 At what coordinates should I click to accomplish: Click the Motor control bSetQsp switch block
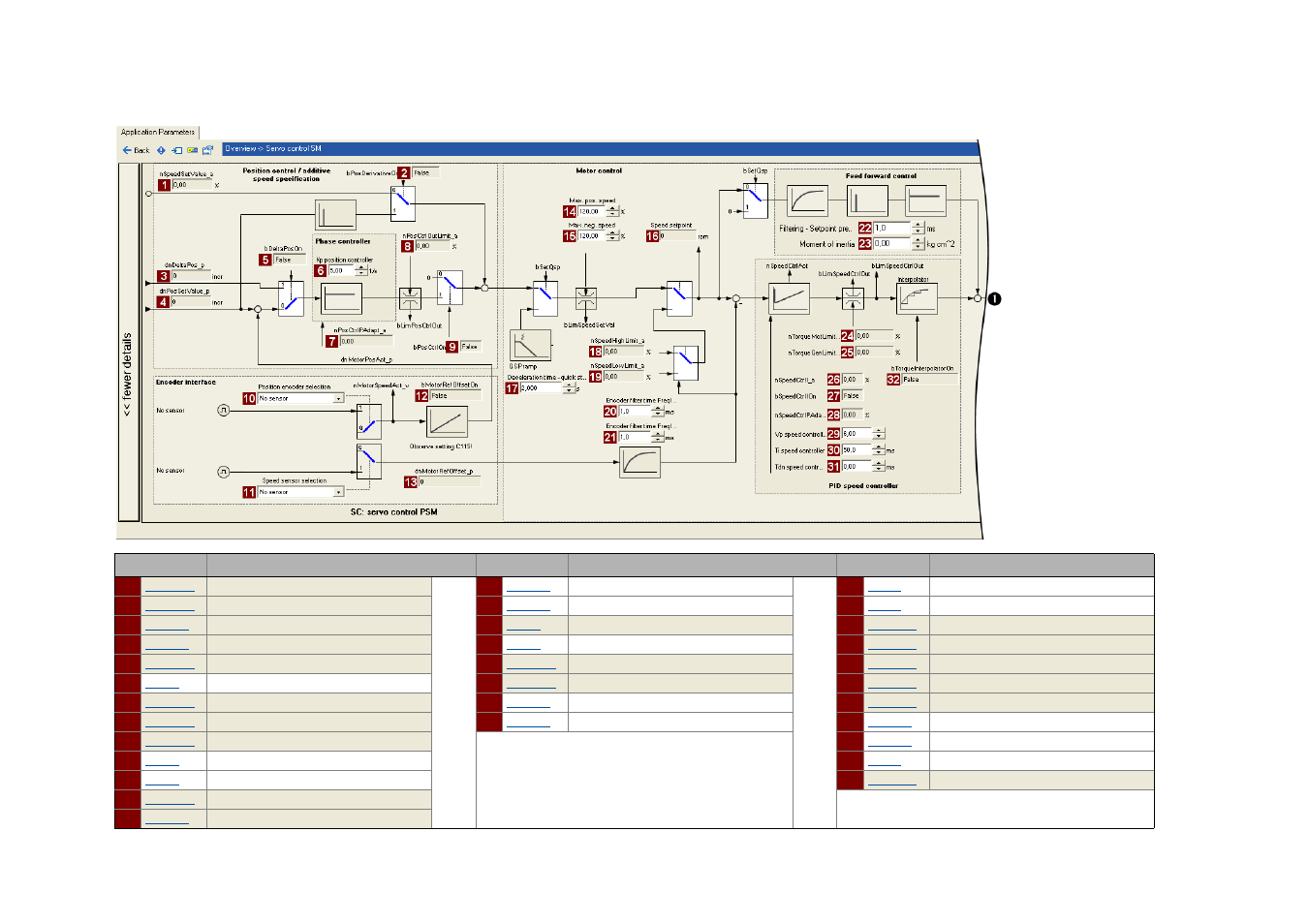click(x=545, y=298)
